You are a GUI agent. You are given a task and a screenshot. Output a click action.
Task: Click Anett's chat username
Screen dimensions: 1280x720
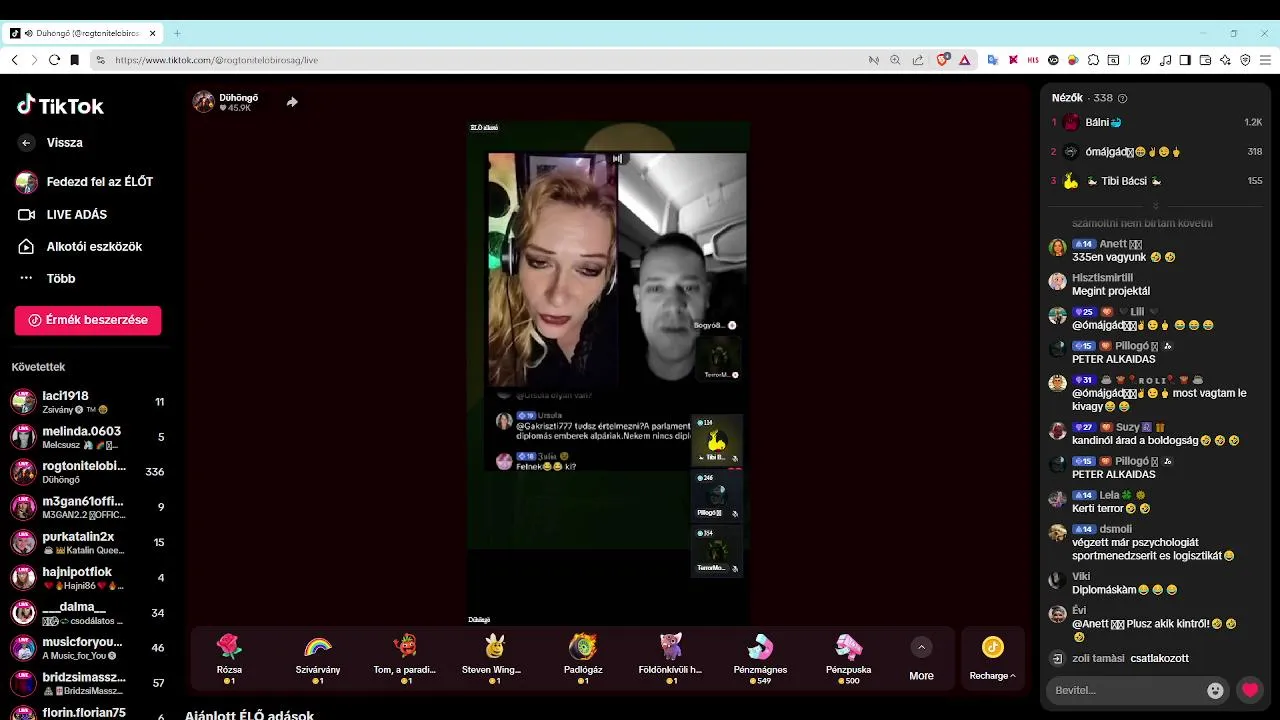(1113, 244)
